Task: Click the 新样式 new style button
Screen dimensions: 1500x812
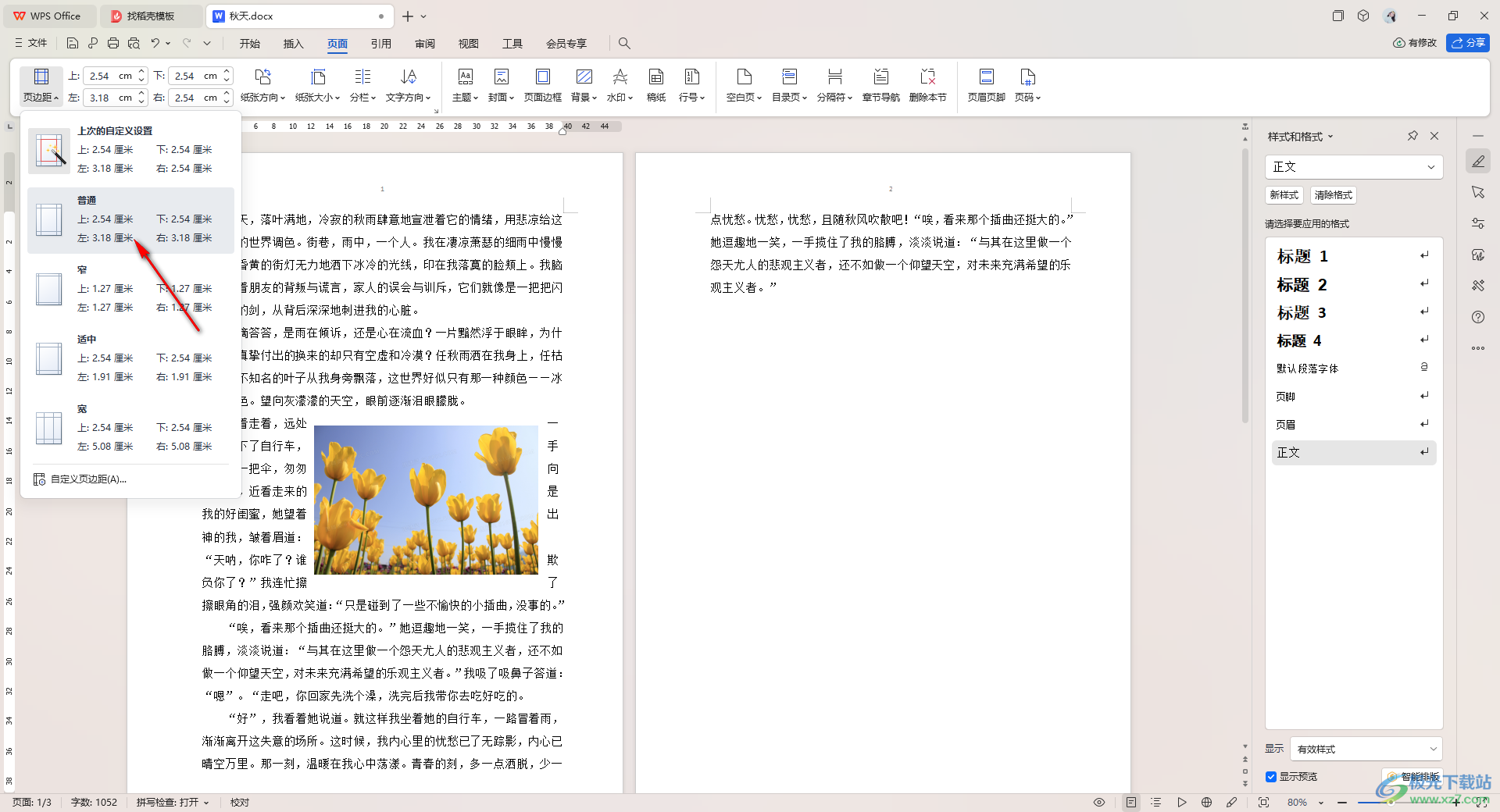Action: click(x=1284, y=195)
